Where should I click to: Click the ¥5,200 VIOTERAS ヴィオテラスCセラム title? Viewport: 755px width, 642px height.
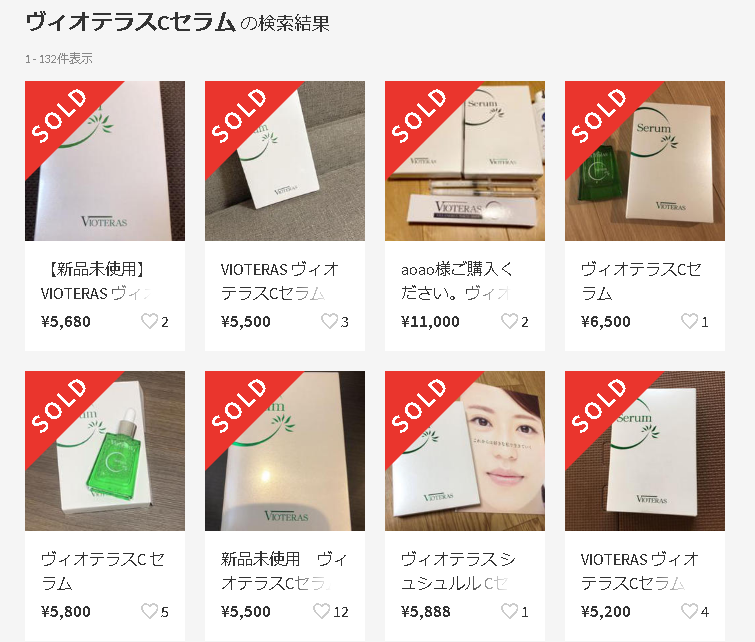tap(639, 571)
